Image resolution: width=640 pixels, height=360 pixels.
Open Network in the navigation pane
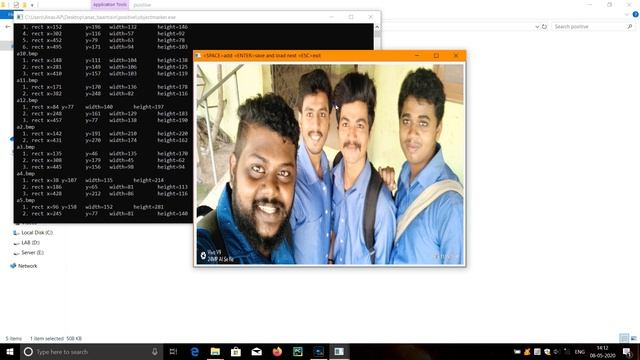[x=27, y=266]
